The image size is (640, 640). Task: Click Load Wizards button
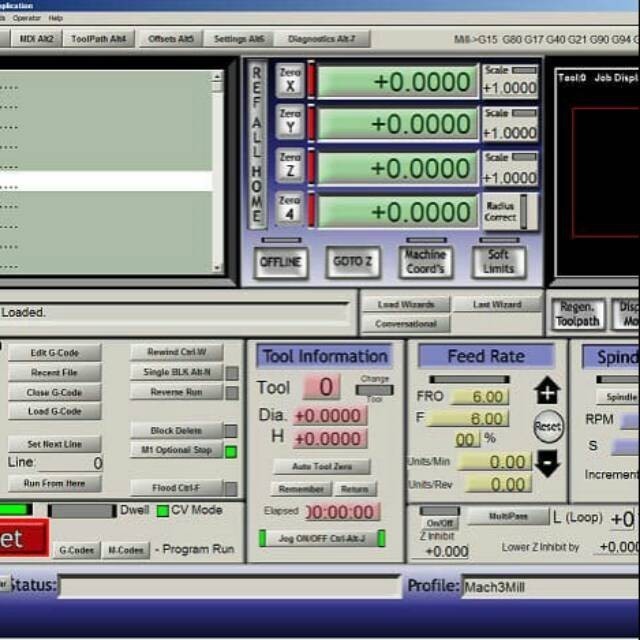pos(406,304)
